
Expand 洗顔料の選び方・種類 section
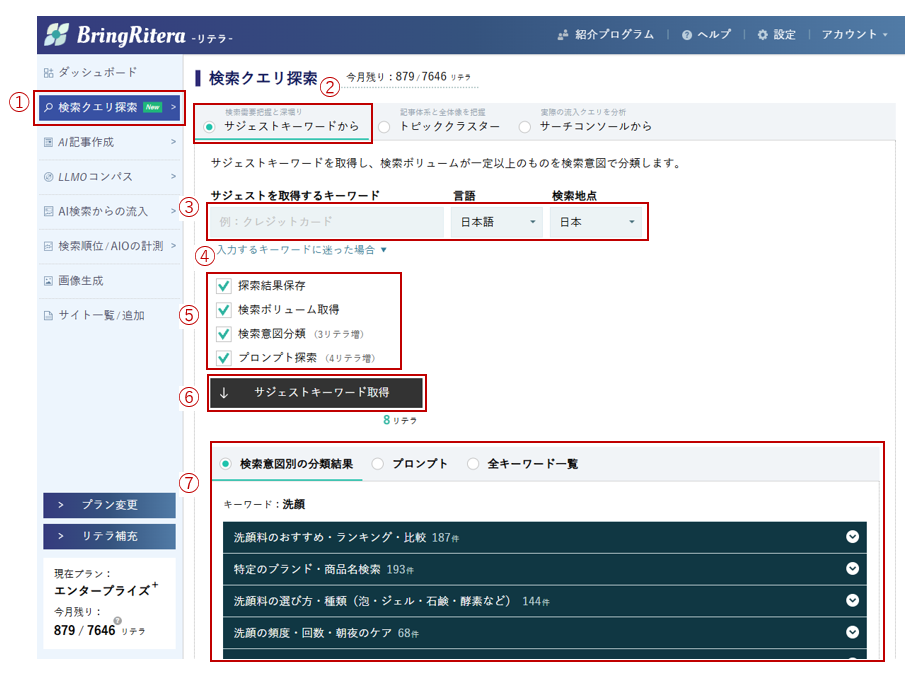pos(544,601)
